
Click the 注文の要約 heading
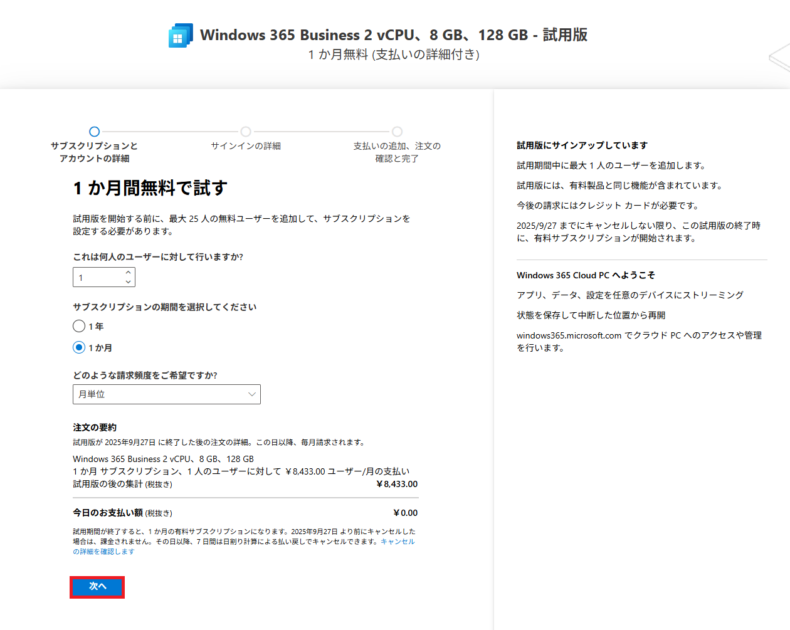coord(95,427)
